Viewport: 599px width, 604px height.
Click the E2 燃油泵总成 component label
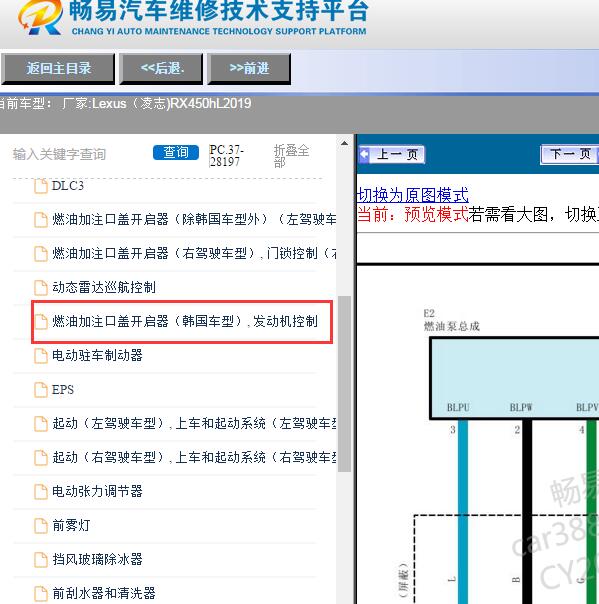point(451,320)
